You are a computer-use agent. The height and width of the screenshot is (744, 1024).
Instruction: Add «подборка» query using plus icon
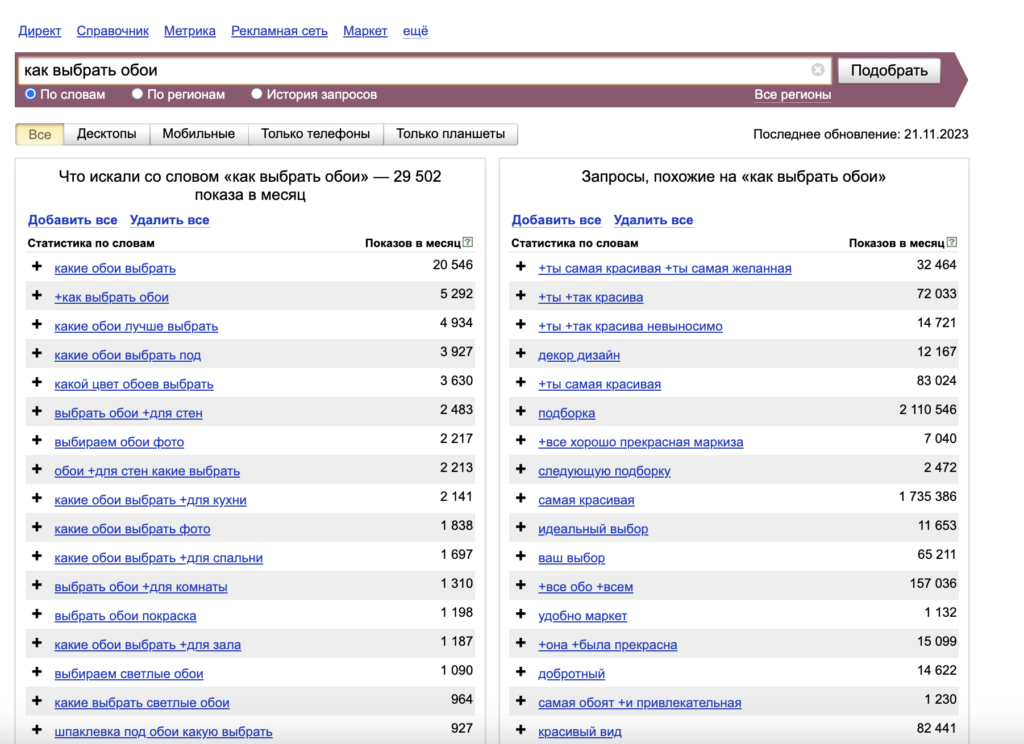(x=520, y=412)
